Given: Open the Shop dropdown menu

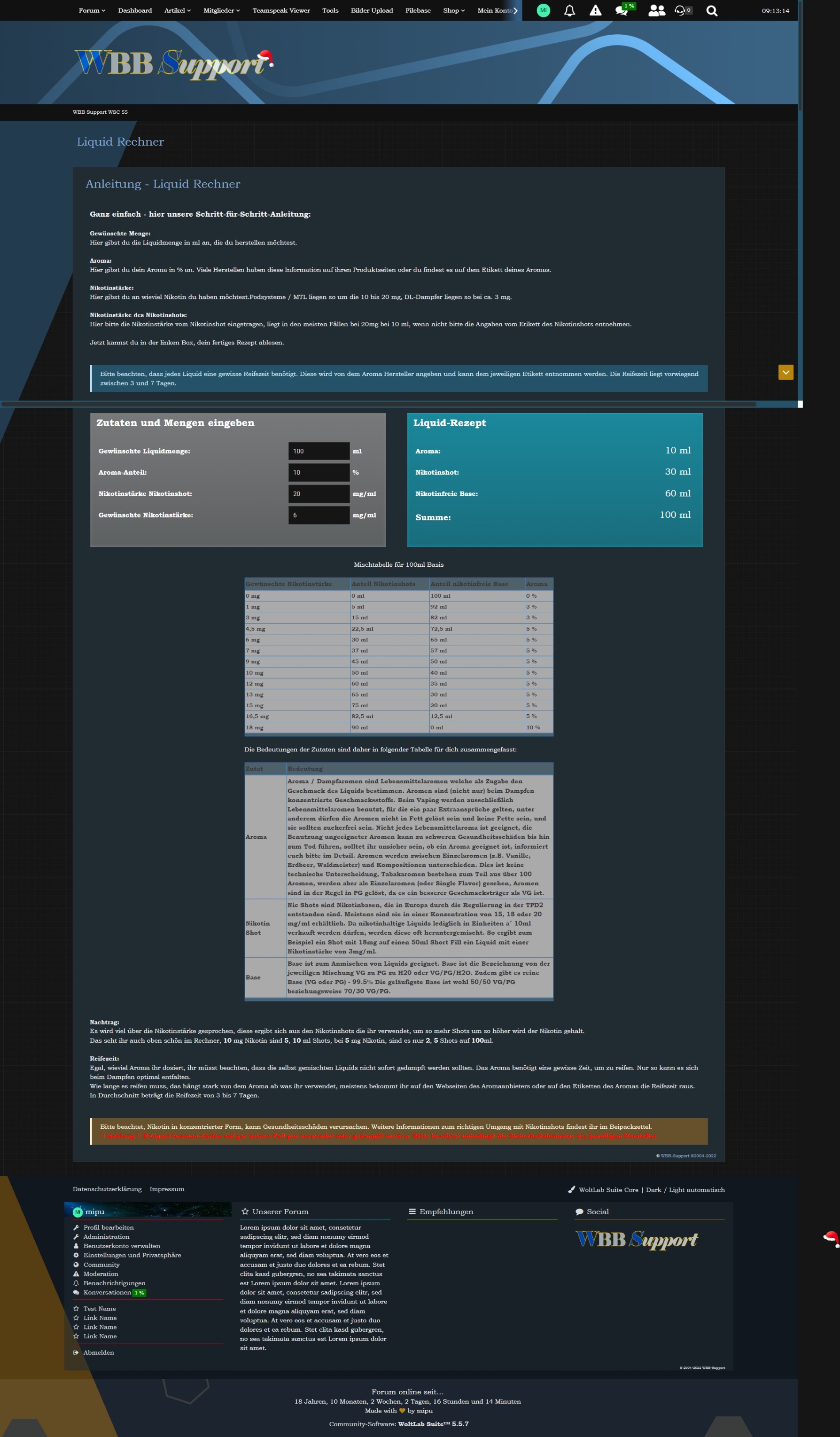Looking at the screenshot, I should [x=453, y=10].
